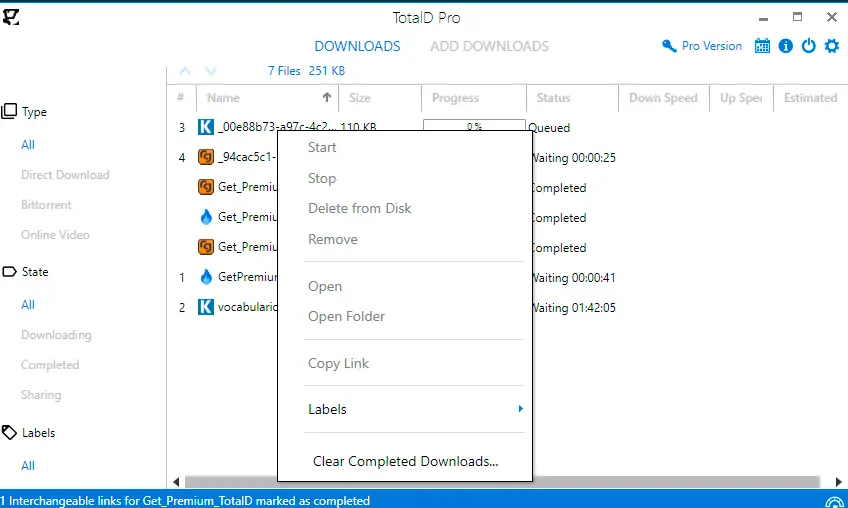Click the status bar interchangeable links message

coord(185,501)
